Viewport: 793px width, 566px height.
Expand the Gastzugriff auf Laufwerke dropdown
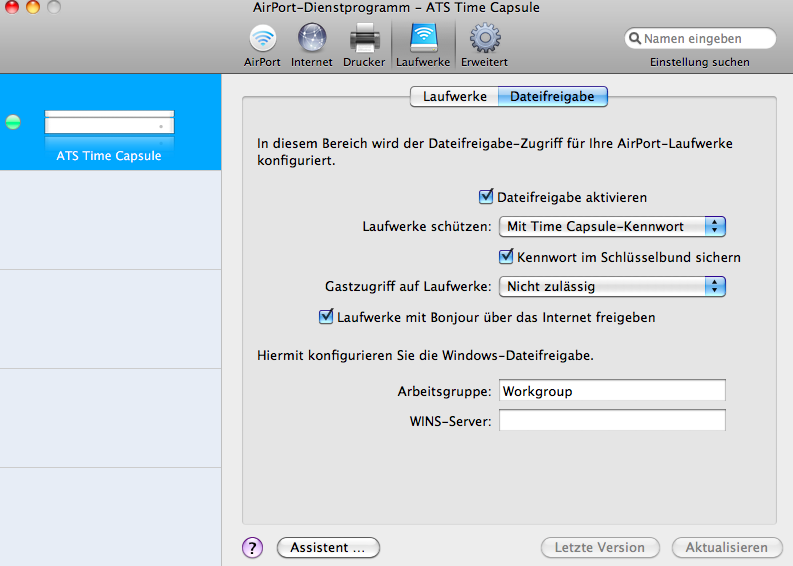611,286
